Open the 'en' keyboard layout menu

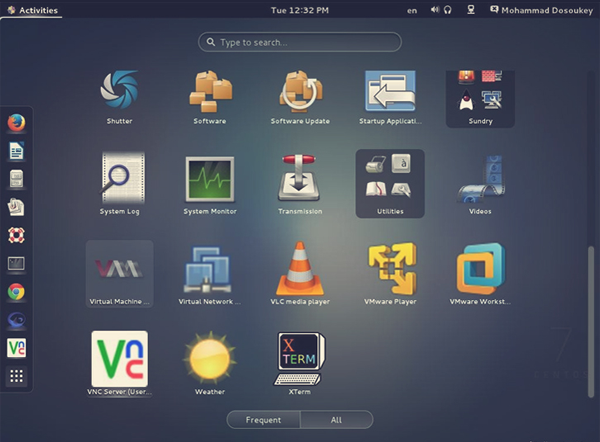pyautogui.click(x=413, y=10)
